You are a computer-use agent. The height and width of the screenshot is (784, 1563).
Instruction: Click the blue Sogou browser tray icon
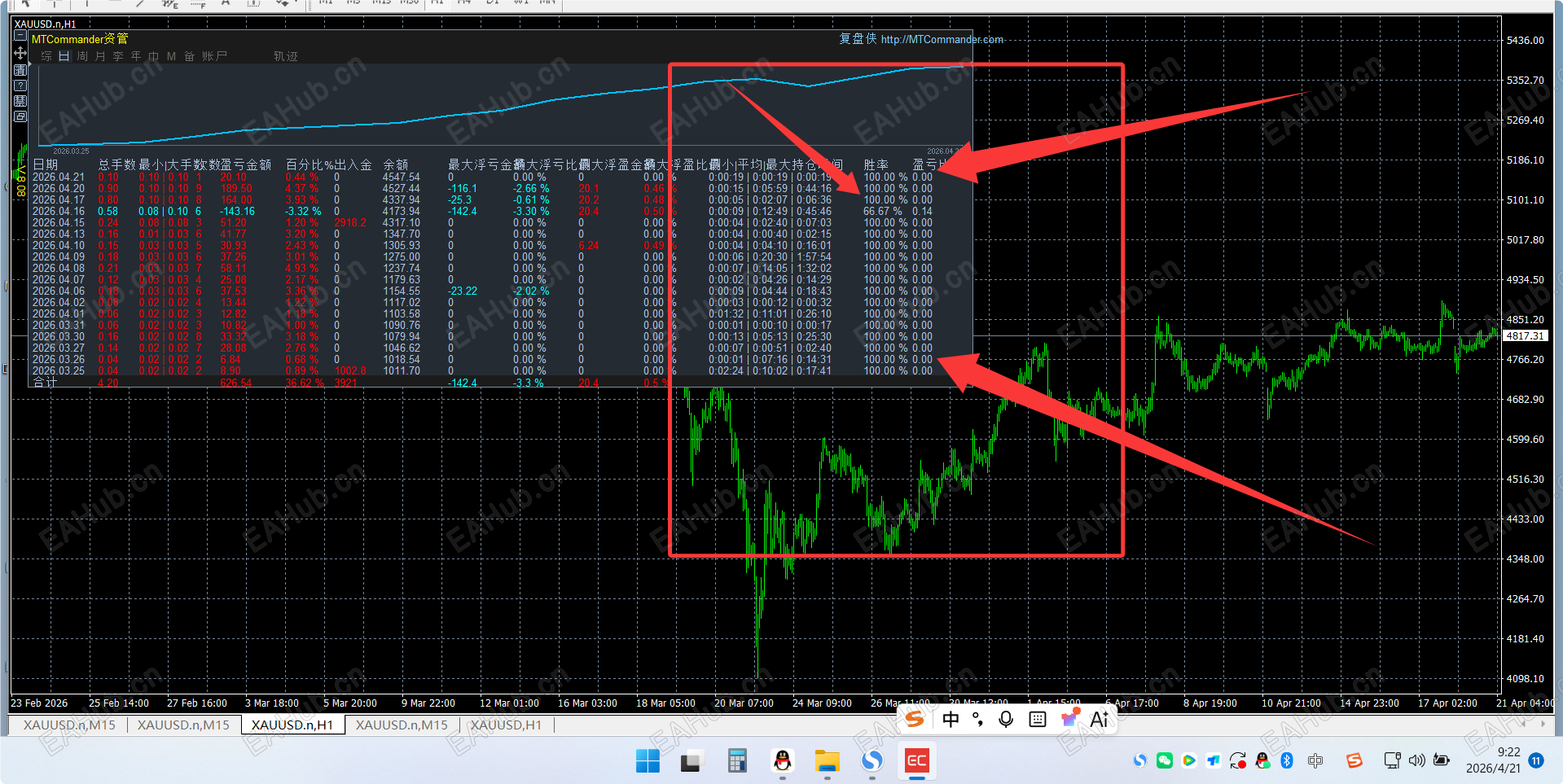point(1140,760)
